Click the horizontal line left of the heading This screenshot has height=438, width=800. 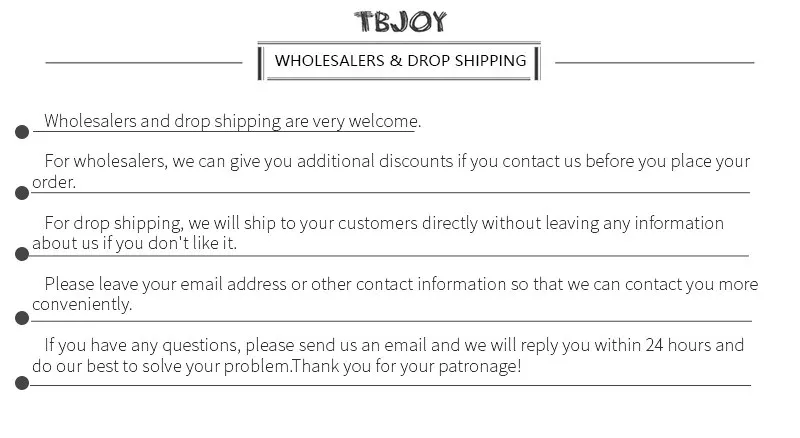pos(144,62)
